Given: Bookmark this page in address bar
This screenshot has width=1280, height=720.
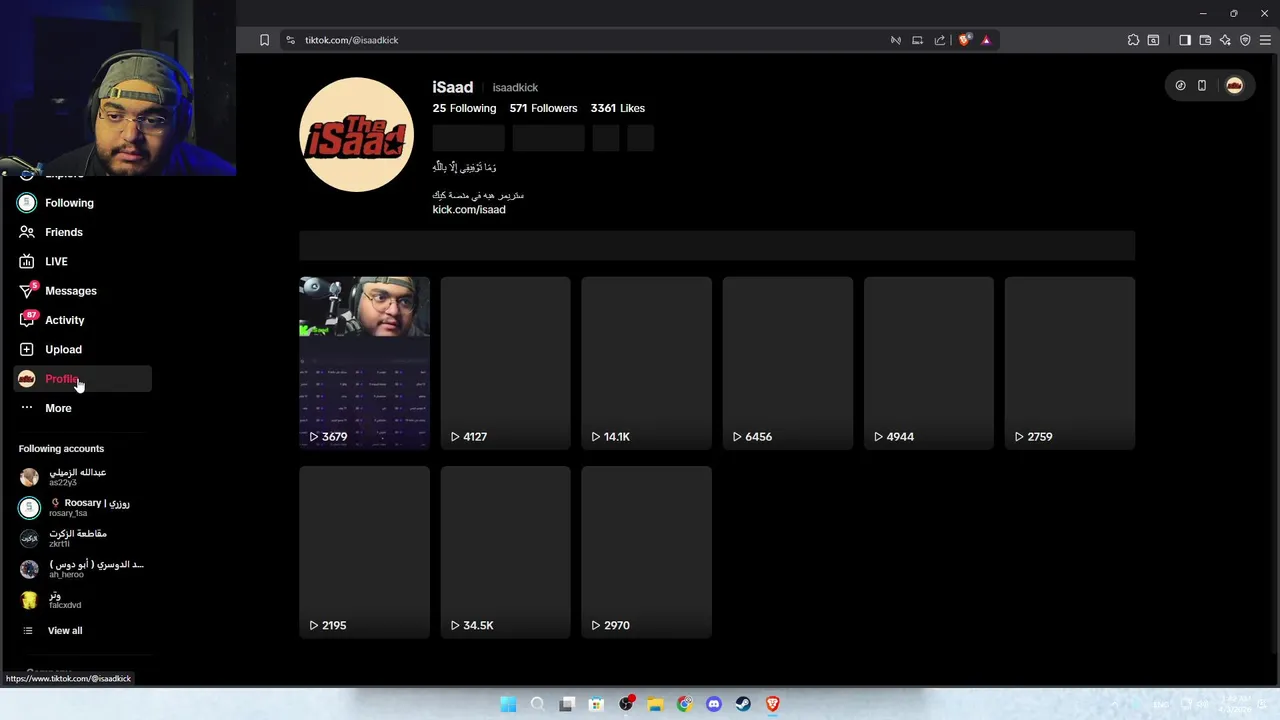Looking at the screenshot, I should 264,40.
